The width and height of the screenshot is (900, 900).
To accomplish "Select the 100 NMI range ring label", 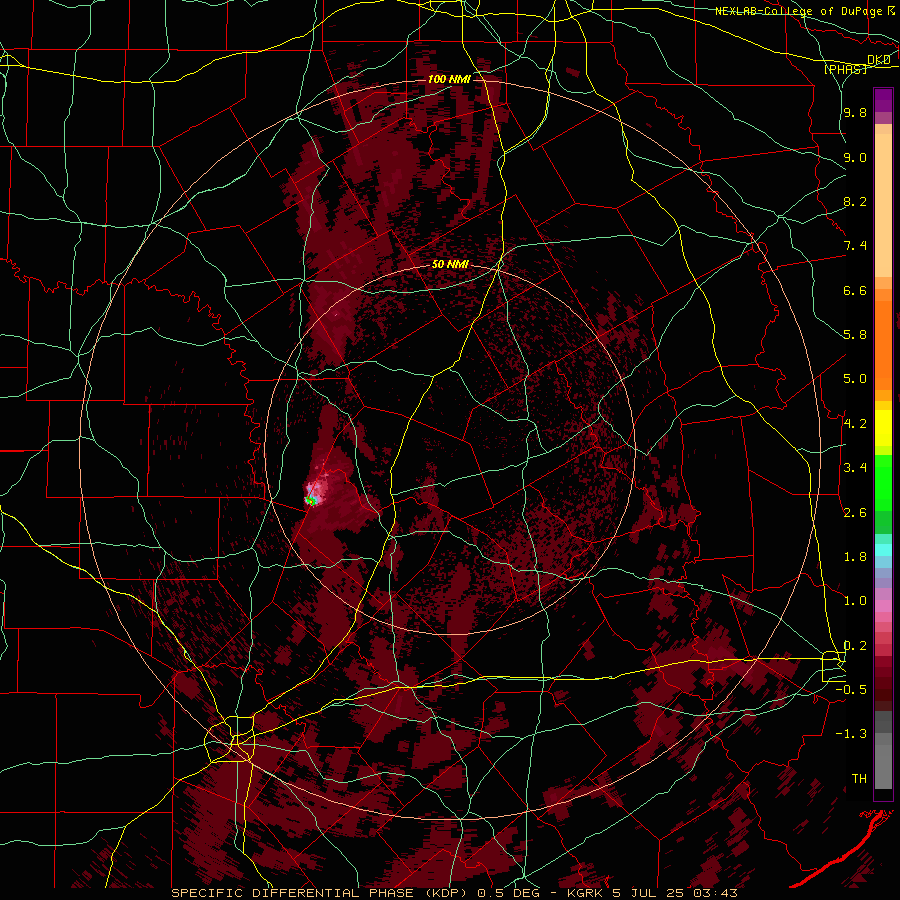I will pos(449,79).
